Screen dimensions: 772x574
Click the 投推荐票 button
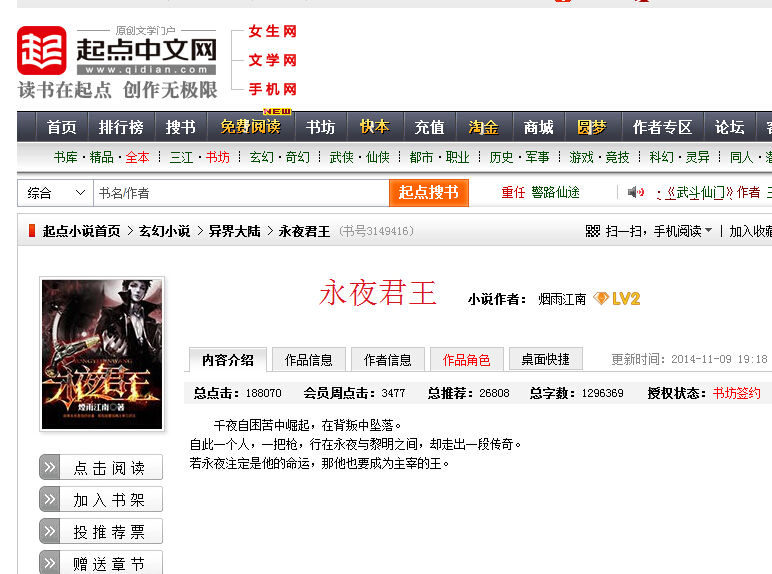(101, 531)
